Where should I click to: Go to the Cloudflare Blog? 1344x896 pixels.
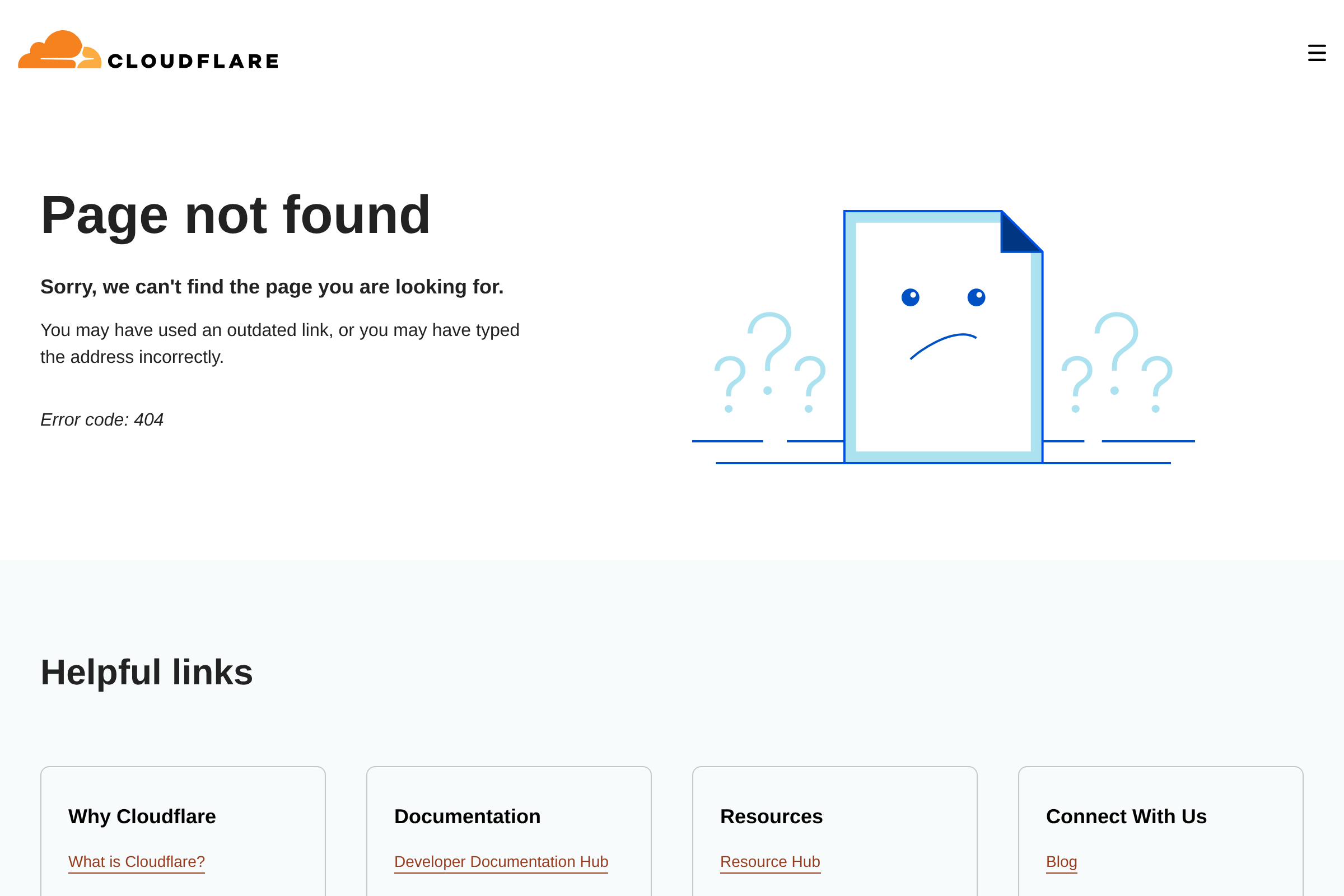(1061, 861)
